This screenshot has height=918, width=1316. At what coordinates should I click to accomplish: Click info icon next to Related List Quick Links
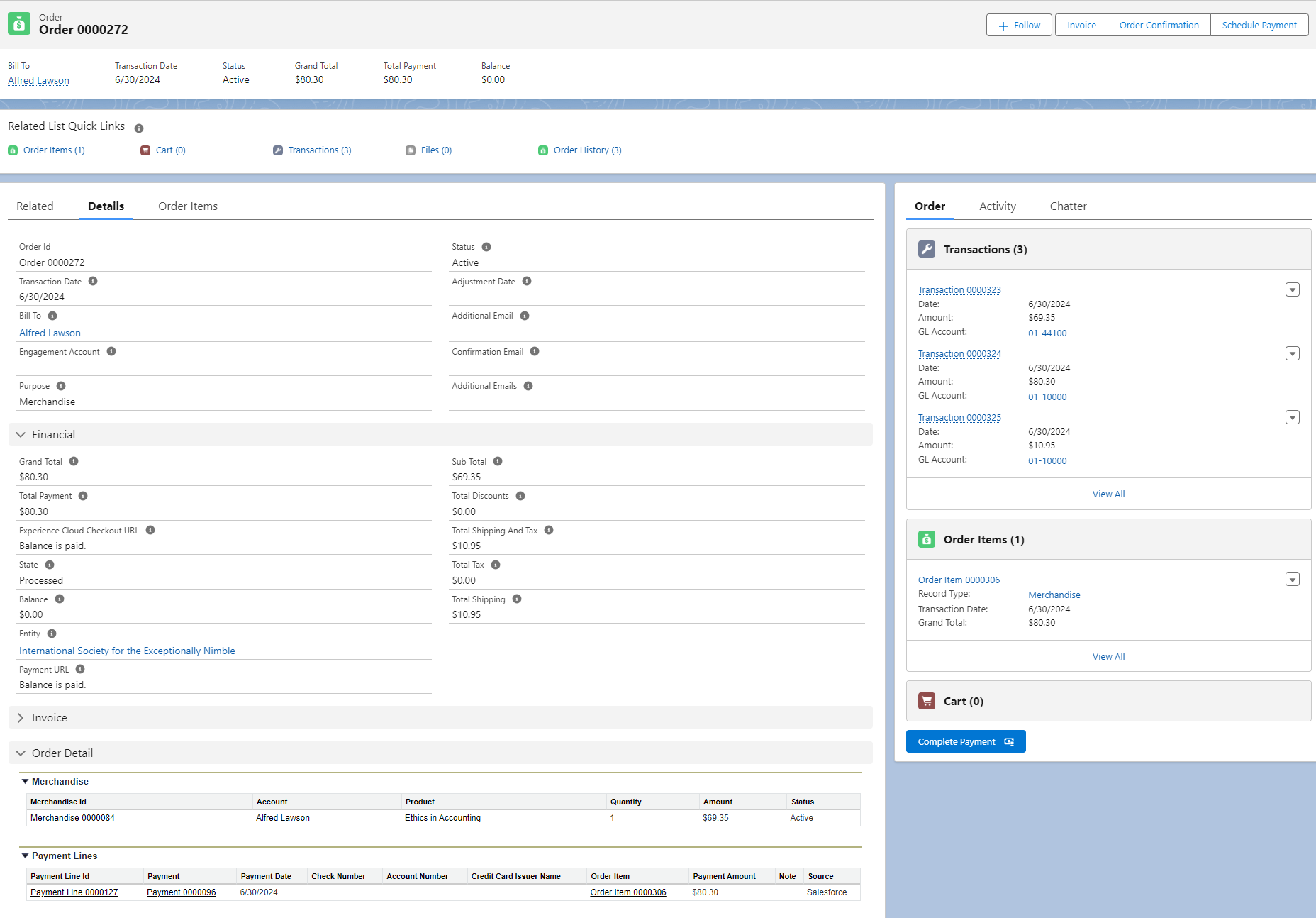point(139,128)
